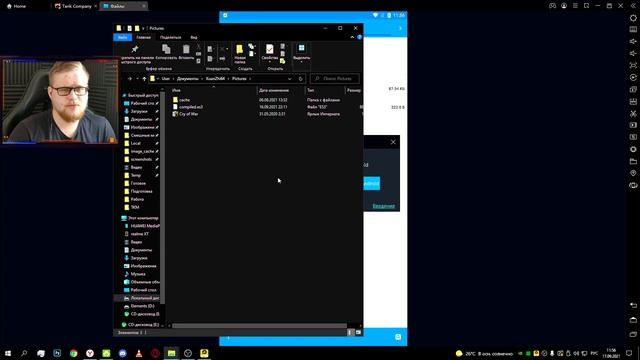Open VLC cone icon on taskbar

139,353
